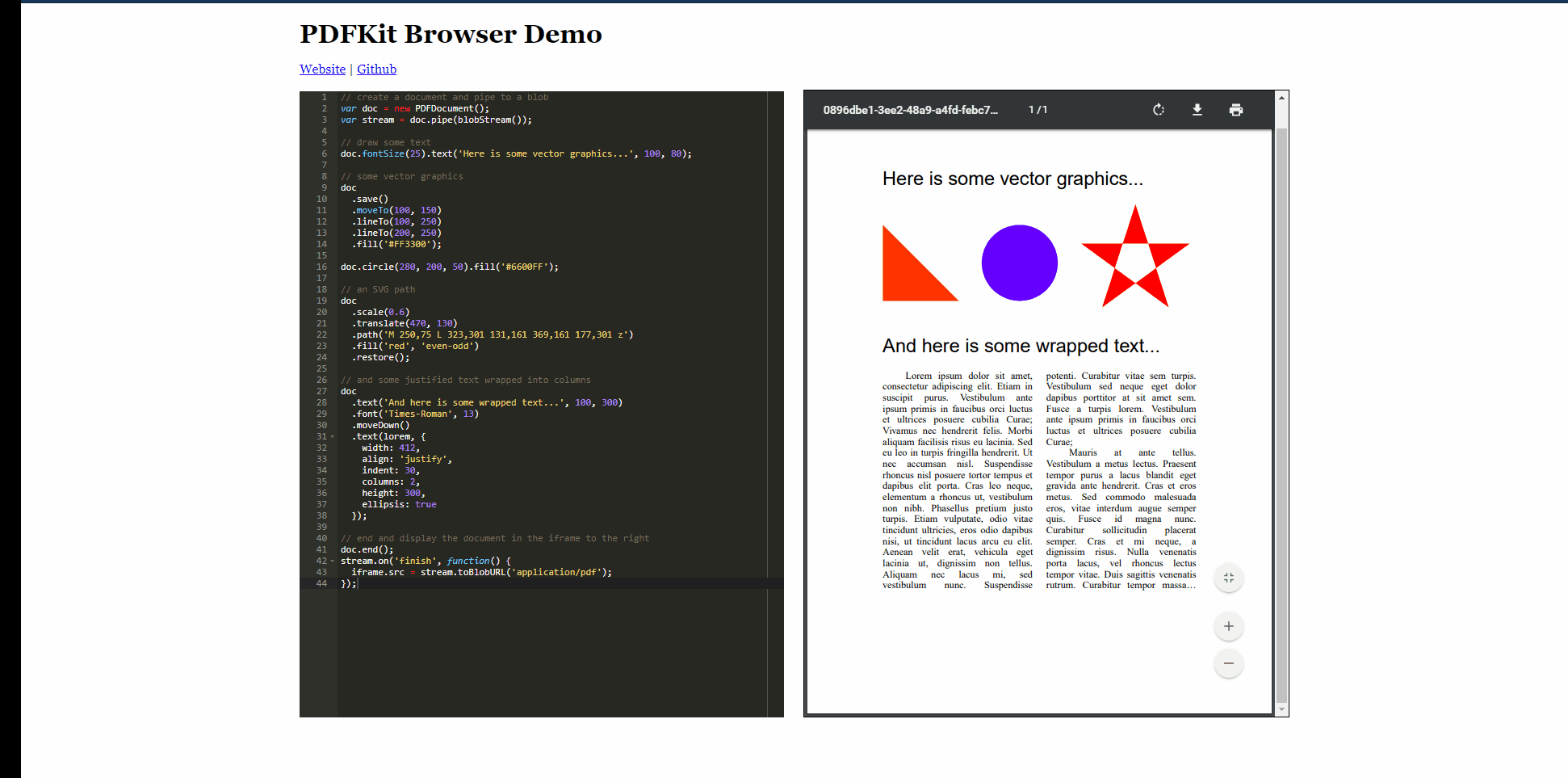Screen dimensions: 1568x778
Task: Click the PDF viewer scrollbar down arrow
Action: click(1281, 709)
